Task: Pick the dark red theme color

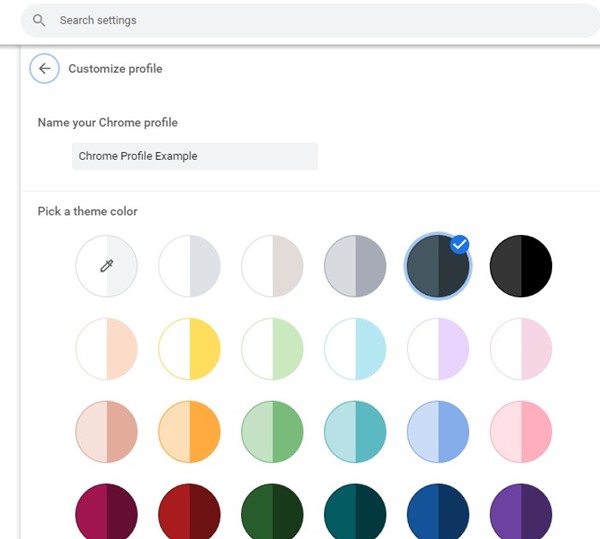Action: pyautogui.click(x=189, y=511)
